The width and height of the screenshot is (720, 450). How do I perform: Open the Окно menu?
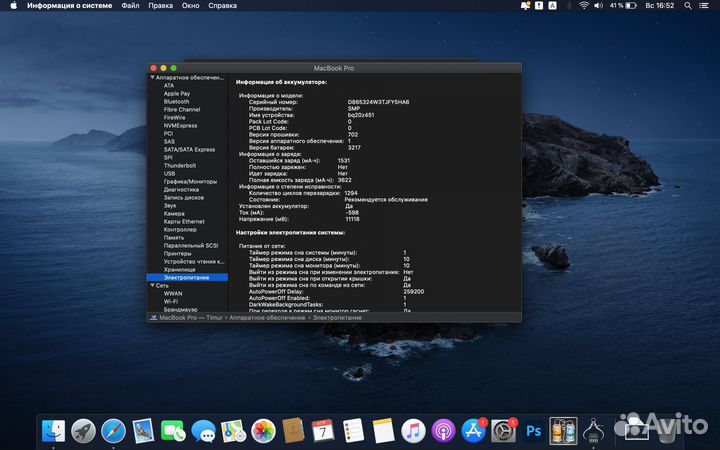pos(191,6)
